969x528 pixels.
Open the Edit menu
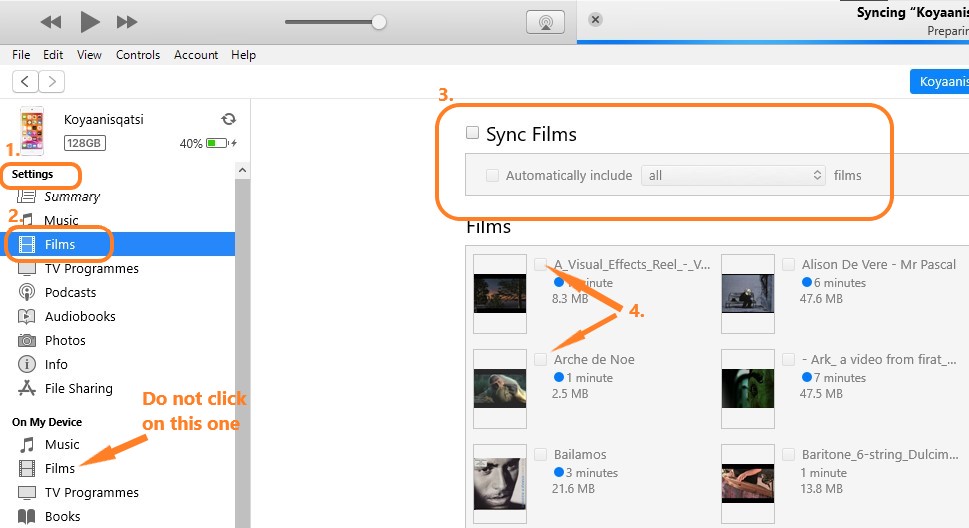(53, 55)
